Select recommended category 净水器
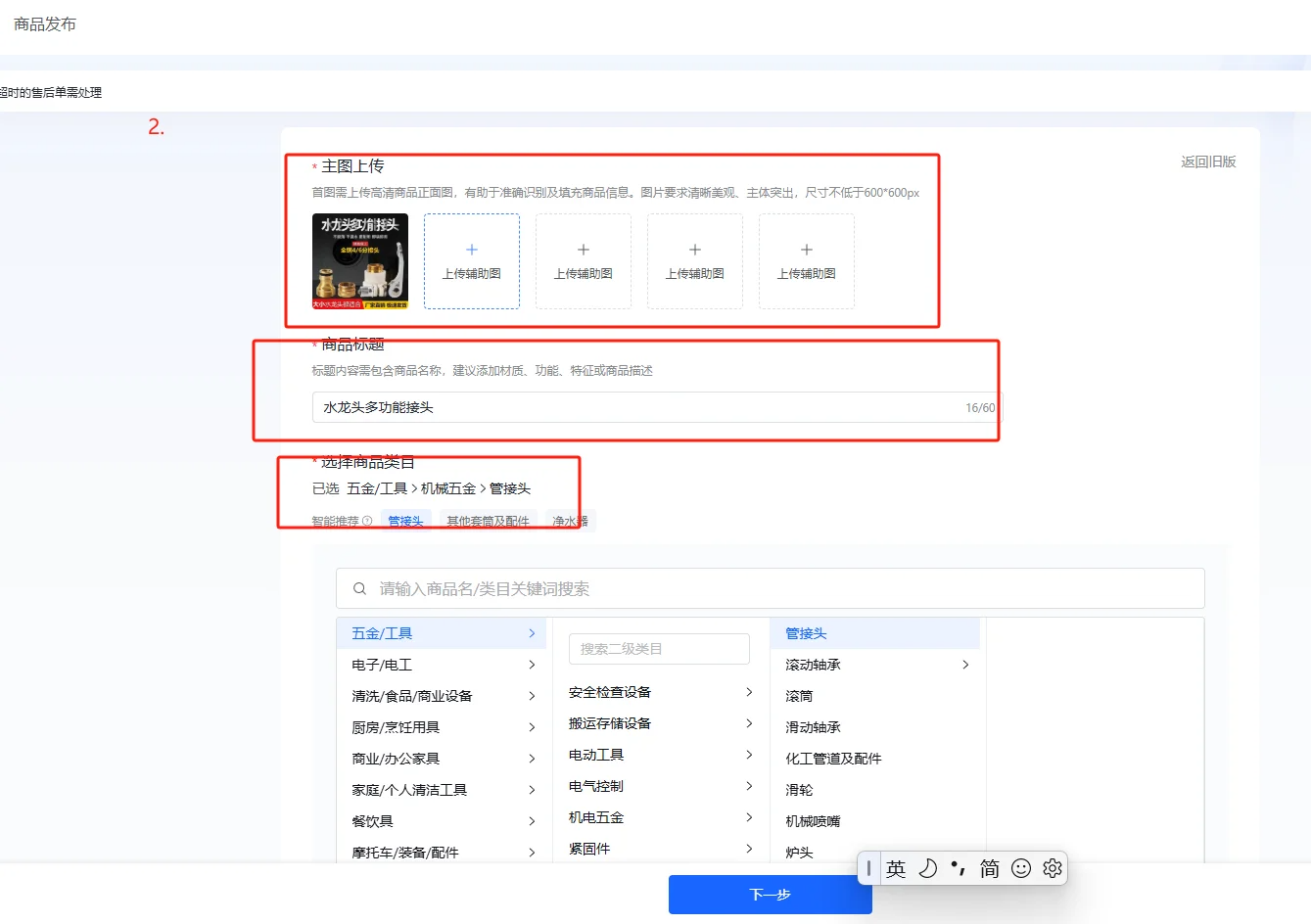1311x924 pixels. 570,522
